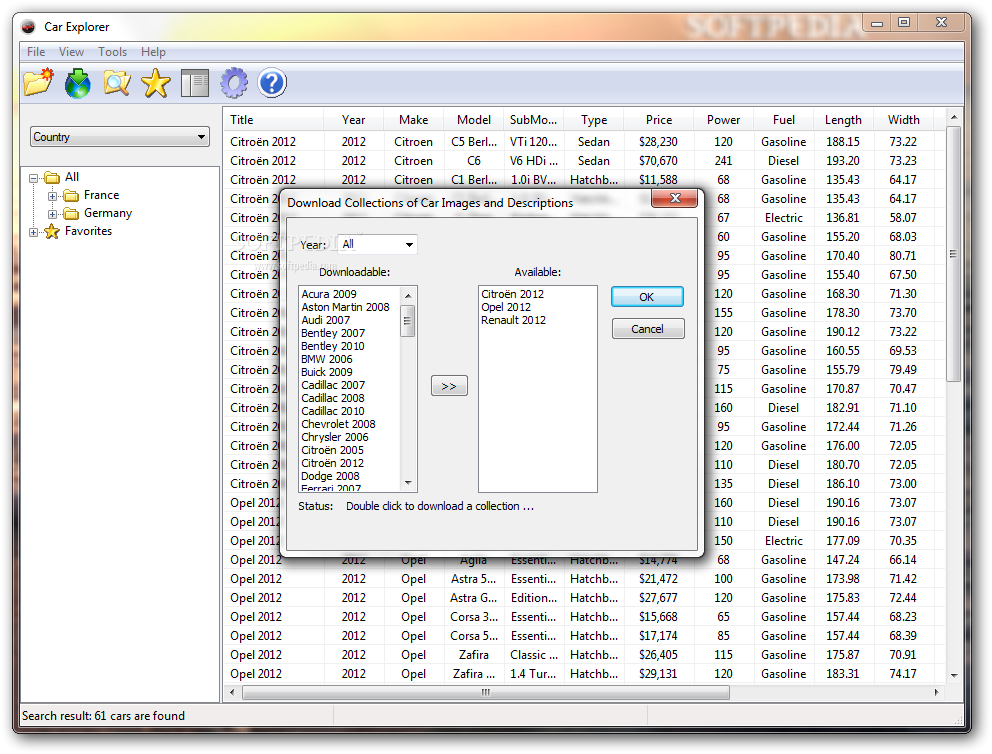Select the All tree item label
992x754 pixels.
tap(72, 177)
